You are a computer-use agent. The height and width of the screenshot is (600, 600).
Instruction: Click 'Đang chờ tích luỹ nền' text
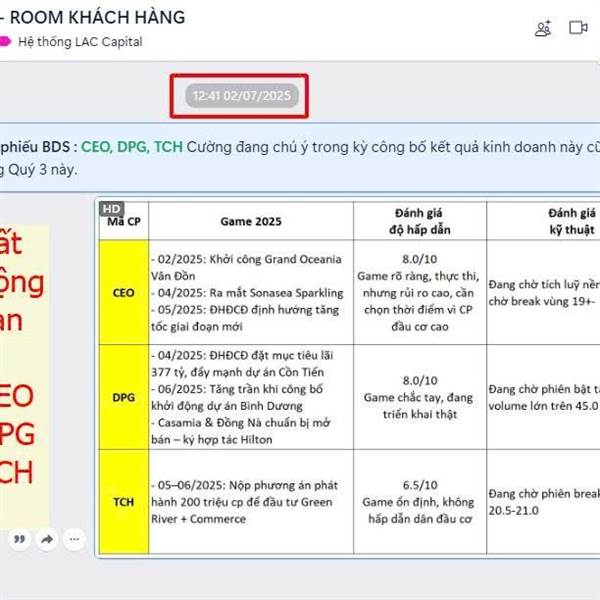point(544,284)
